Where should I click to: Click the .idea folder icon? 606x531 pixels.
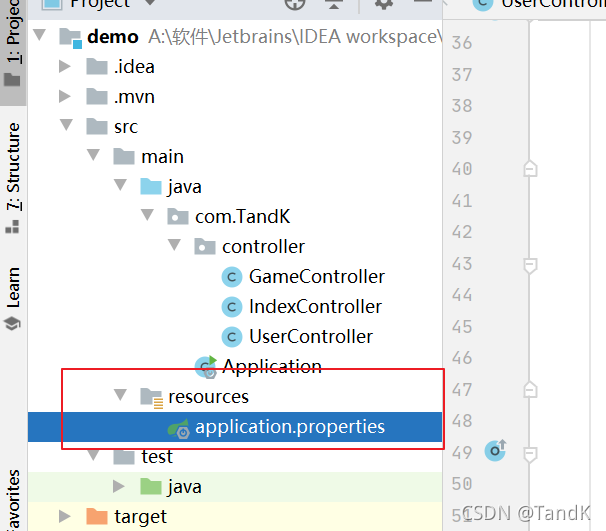(x=97, y=66)
